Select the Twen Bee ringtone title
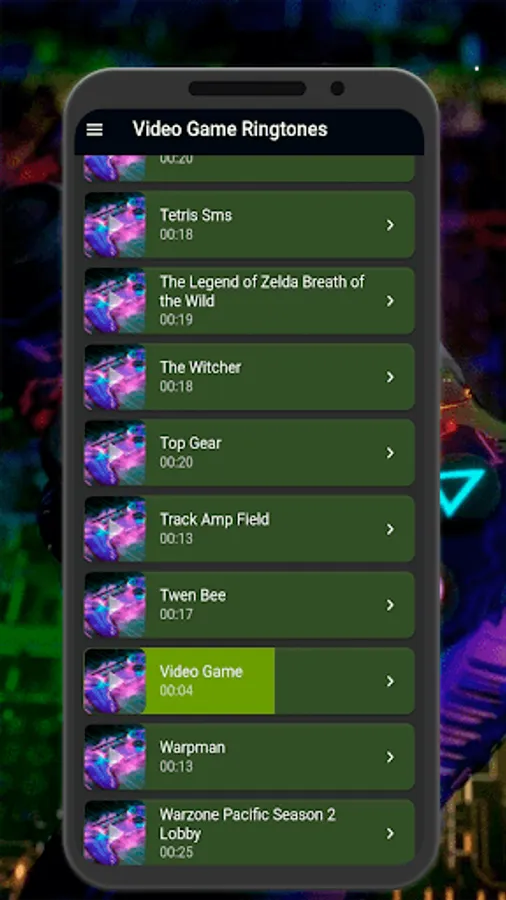Image resolution: width=506 pixels, height=900 pixels. point(193,596)
